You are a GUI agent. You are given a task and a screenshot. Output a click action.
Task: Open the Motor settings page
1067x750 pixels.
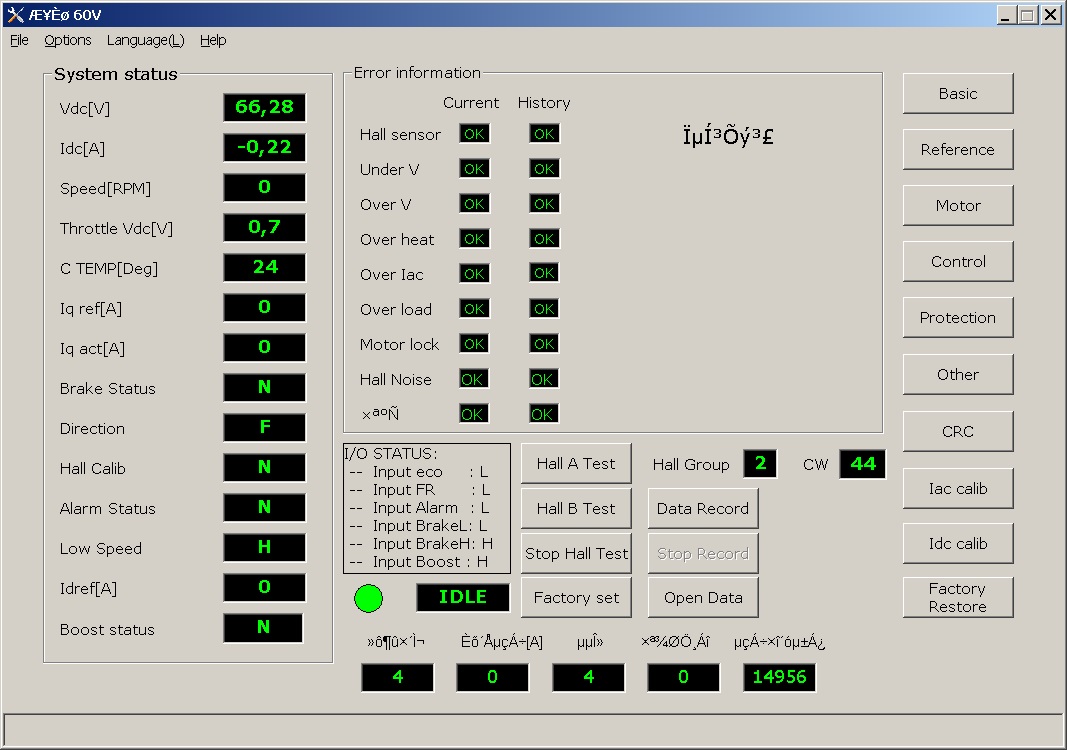[958, 206]
